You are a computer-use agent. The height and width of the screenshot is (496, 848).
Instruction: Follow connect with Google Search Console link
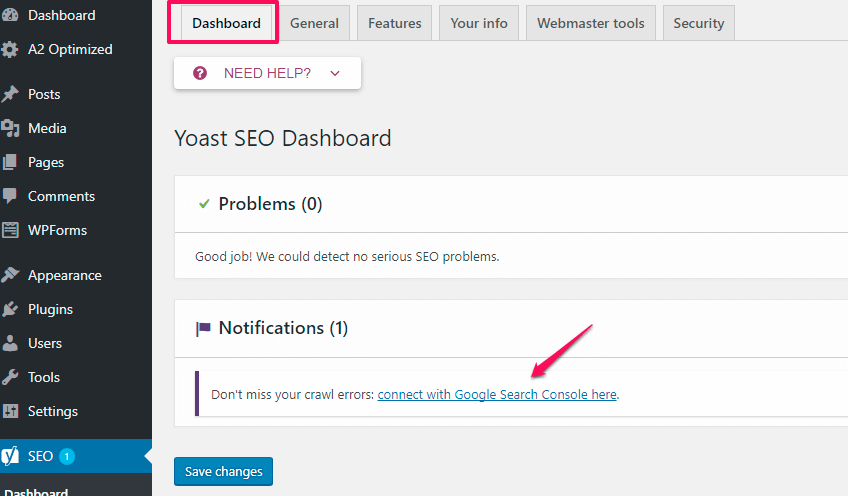click(x=497, y=394)
